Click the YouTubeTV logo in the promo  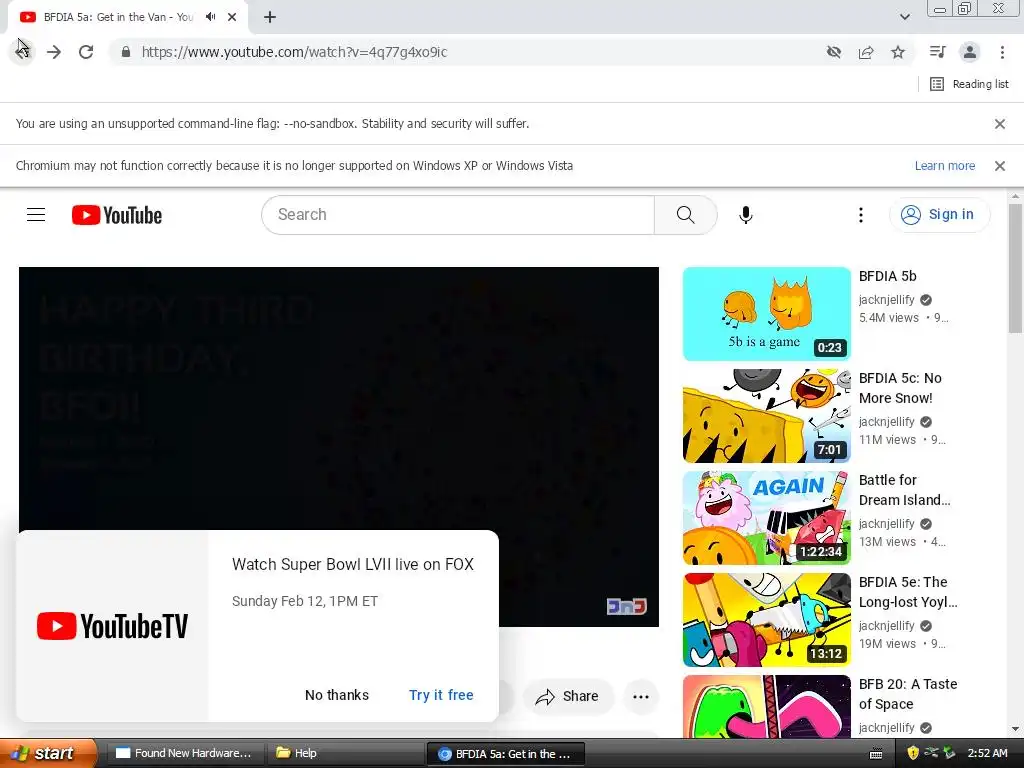click(x=112, y=626)
